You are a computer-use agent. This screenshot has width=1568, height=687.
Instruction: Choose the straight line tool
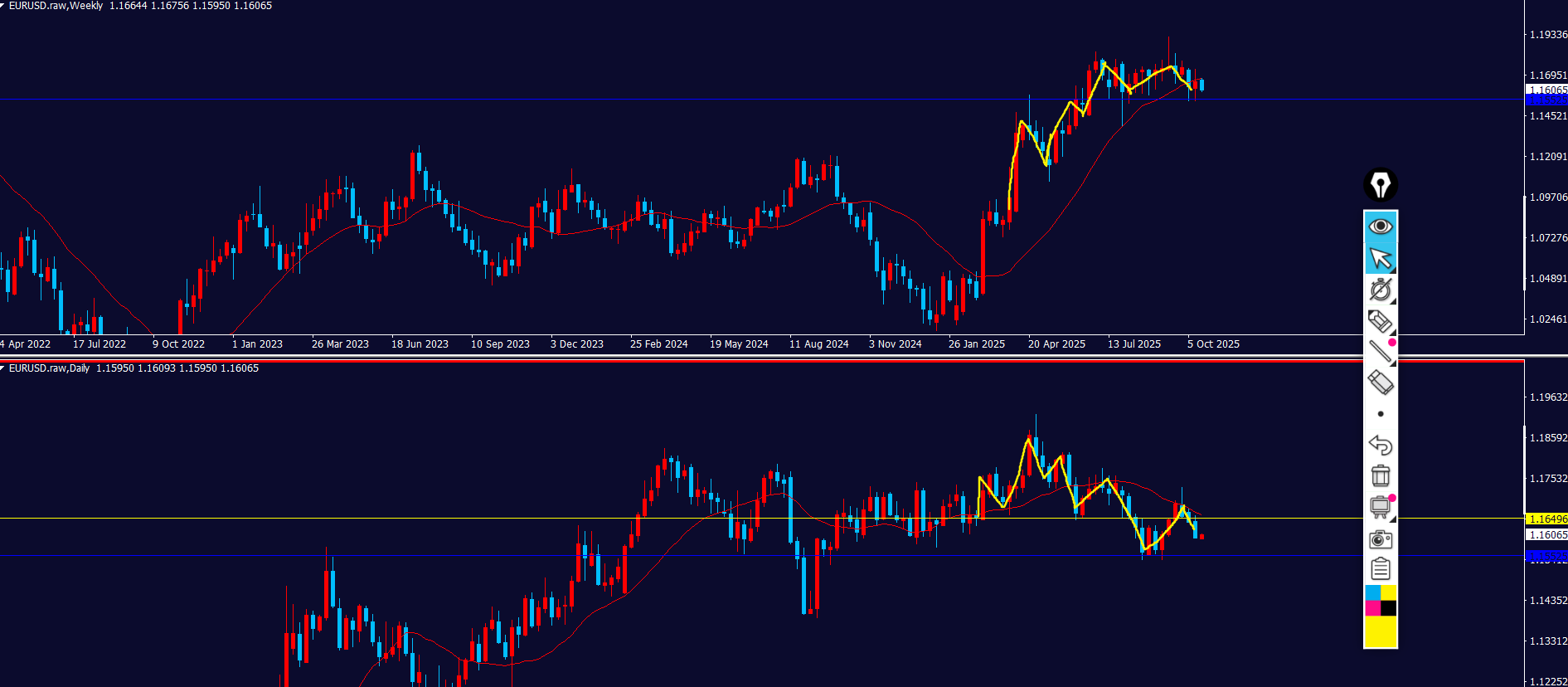(1380, 352)
